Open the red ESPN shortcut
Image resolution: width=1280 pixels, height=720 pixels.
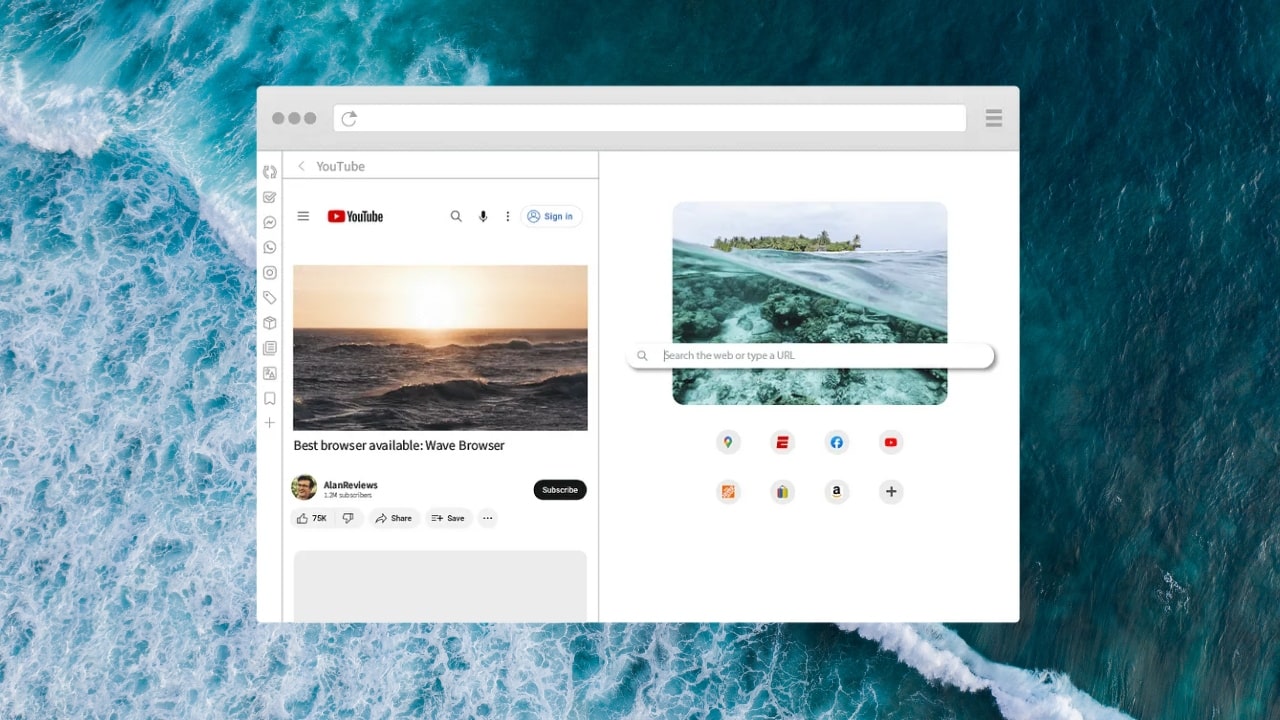click(x=782, y=442)
